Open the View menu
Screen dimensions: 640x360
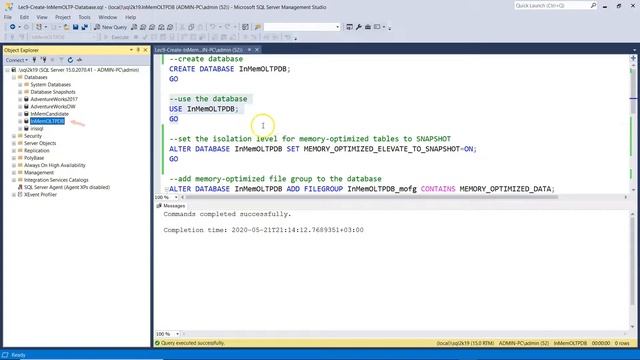click(42, 17)
